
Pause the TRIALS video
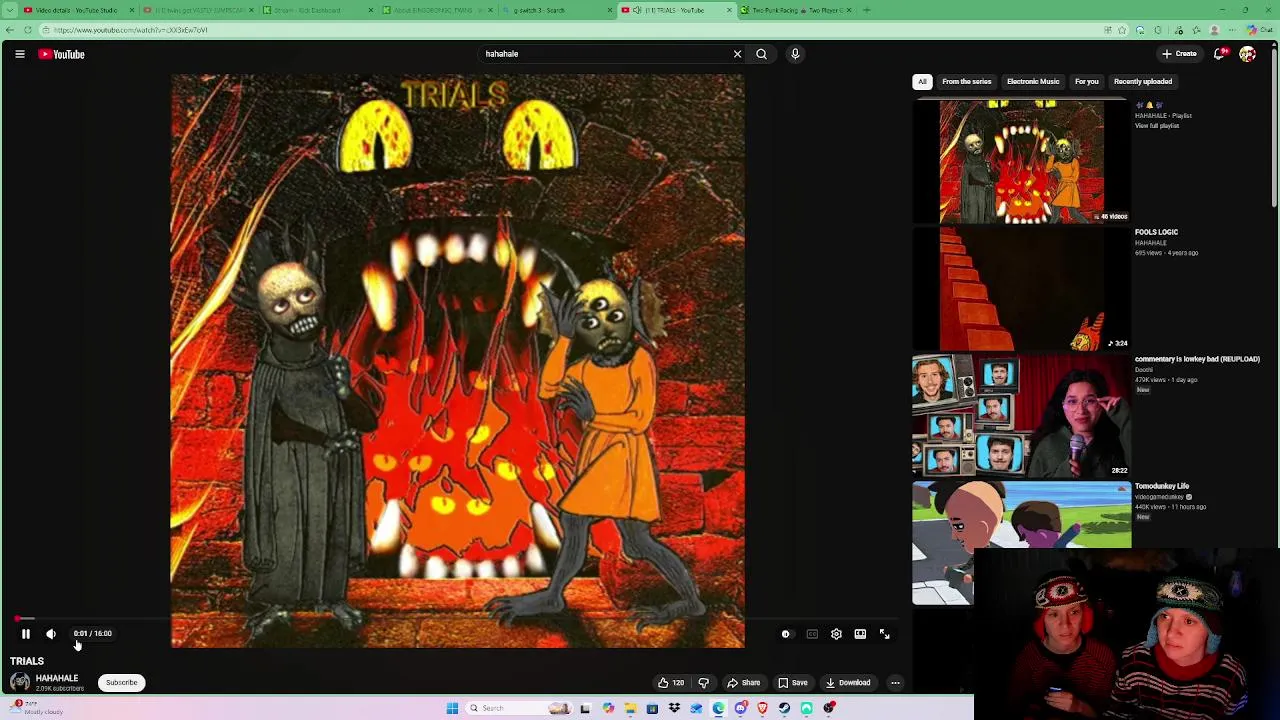point(26,633)
